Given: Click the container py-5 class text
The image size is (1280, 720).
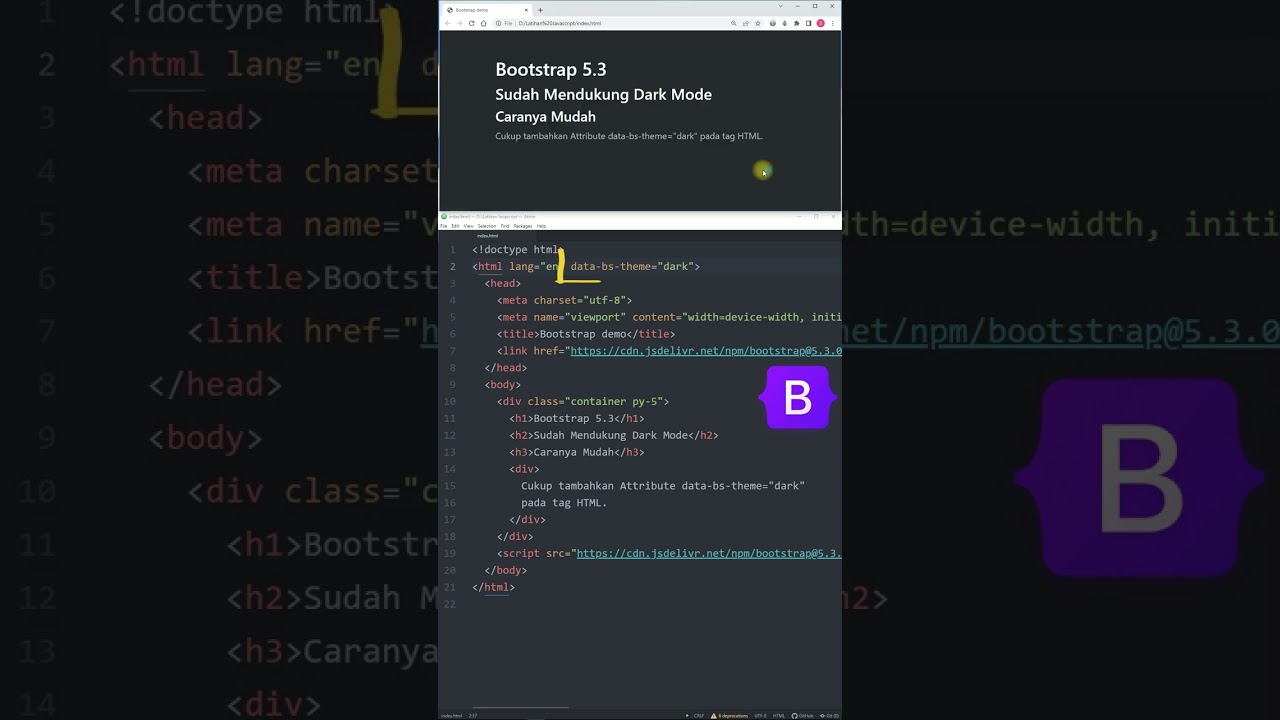Looking at the screenshot, I should pos(615,401).
